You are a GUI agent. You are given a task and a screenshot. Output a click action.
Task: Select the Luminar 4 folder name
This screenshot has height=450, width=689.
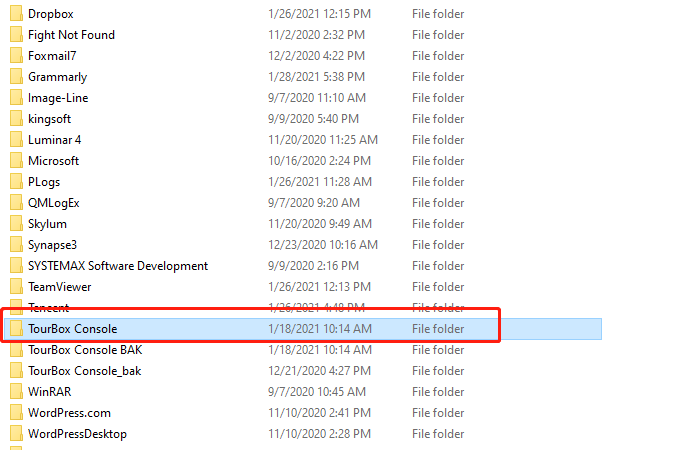54,140
